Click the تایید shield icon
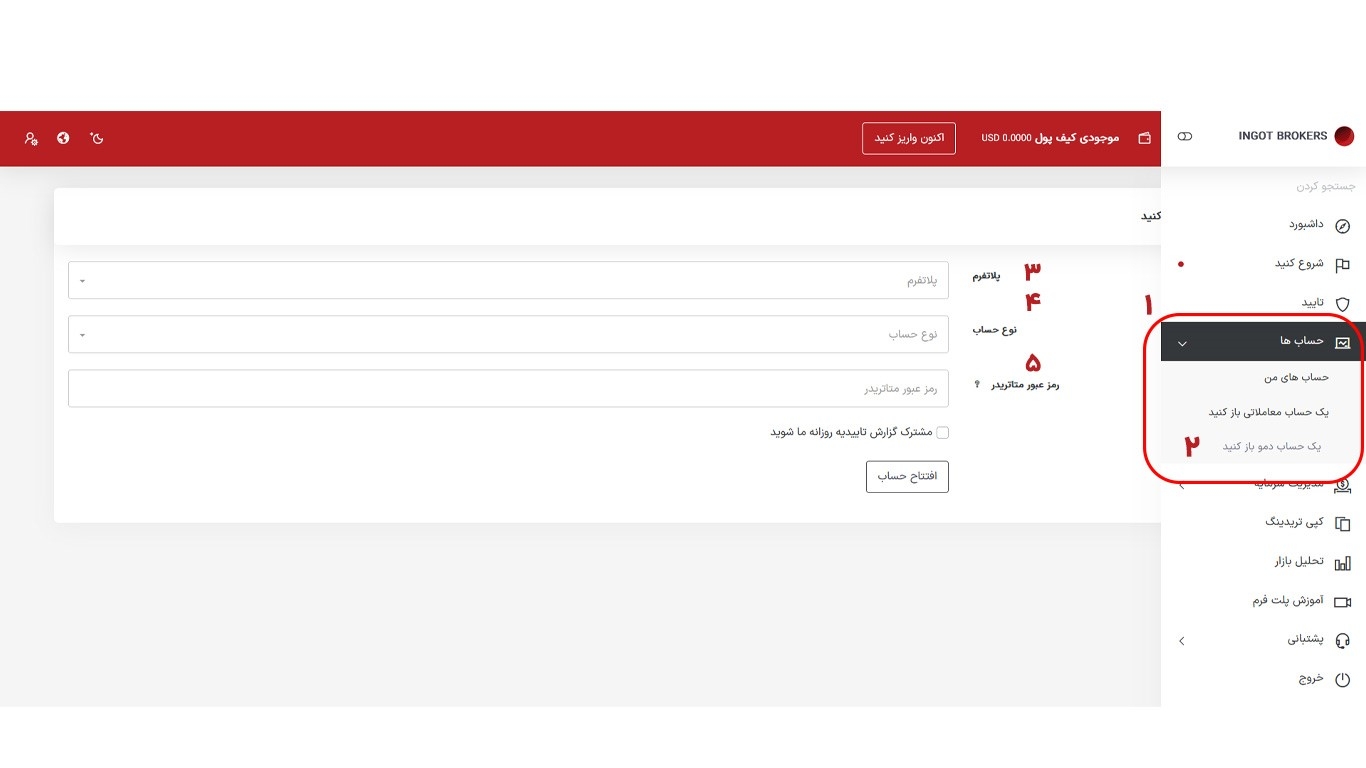The height and width of the screenshot is (768, 1366). (x=1342, y=304)
